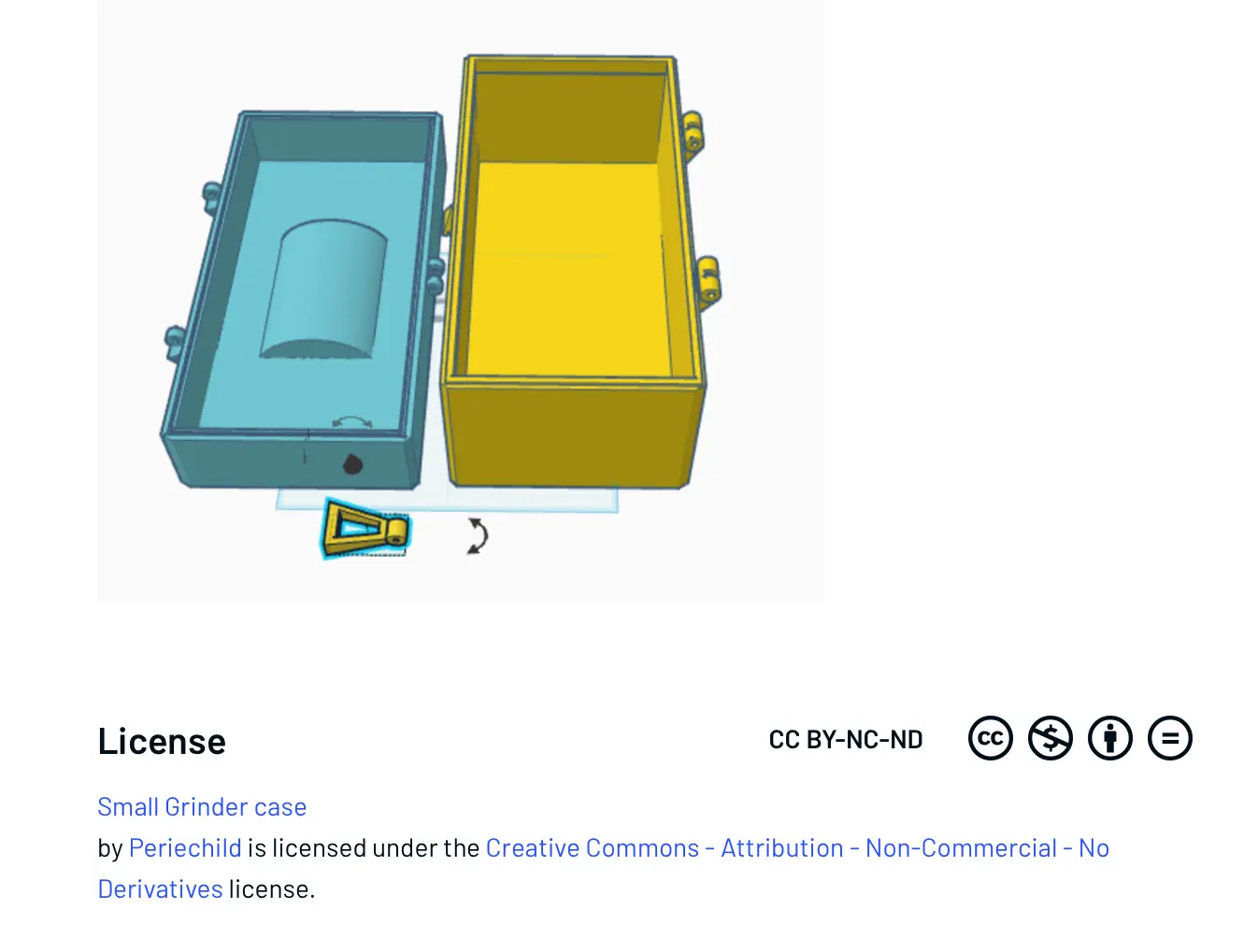Click the half-cylinder inside the blue box
The width and height of the screenshot is (1244, 952).
pyautogui.click(x=323, y=291)
